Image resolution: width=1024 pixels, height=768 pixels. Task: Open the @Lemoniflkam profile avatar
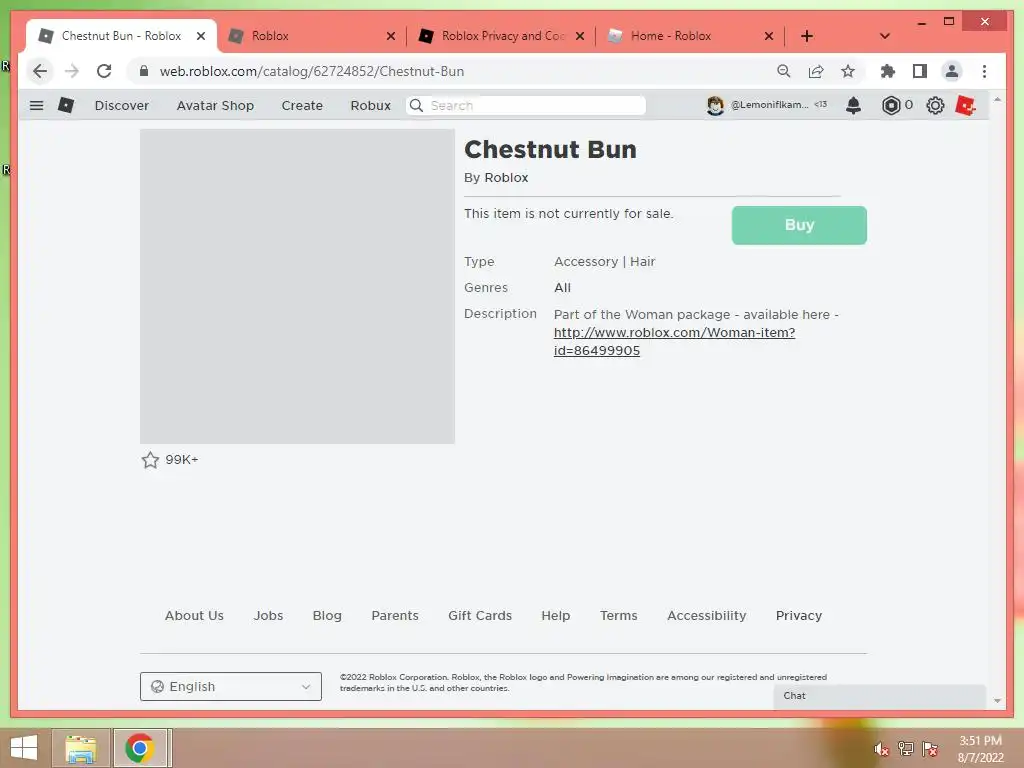pyautogui.click(x=715, y=105)
